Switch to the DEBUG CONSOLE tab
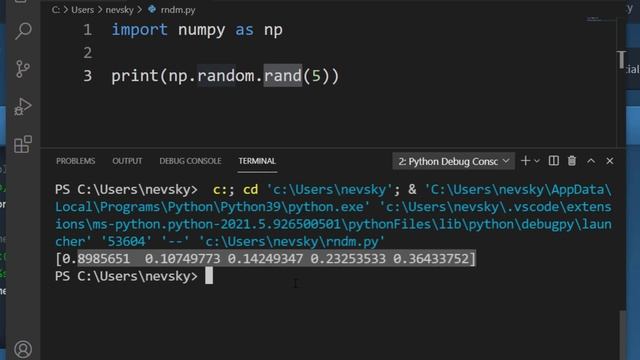Viewport: 640px width, 360px height. pos(190,161)
